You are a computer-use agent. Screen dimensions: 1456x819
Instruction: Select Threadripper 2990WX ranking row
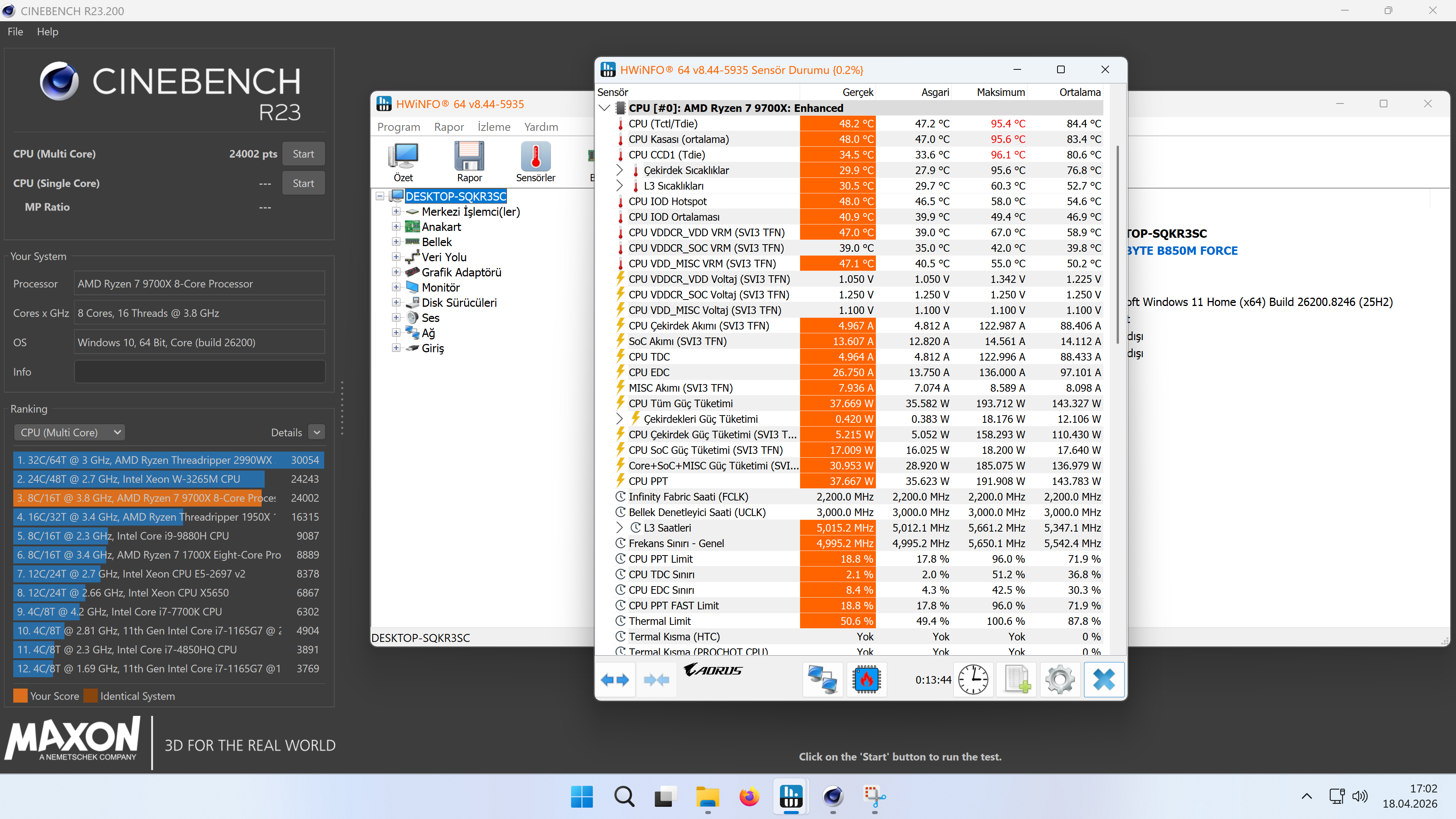[x=168, y=460]
